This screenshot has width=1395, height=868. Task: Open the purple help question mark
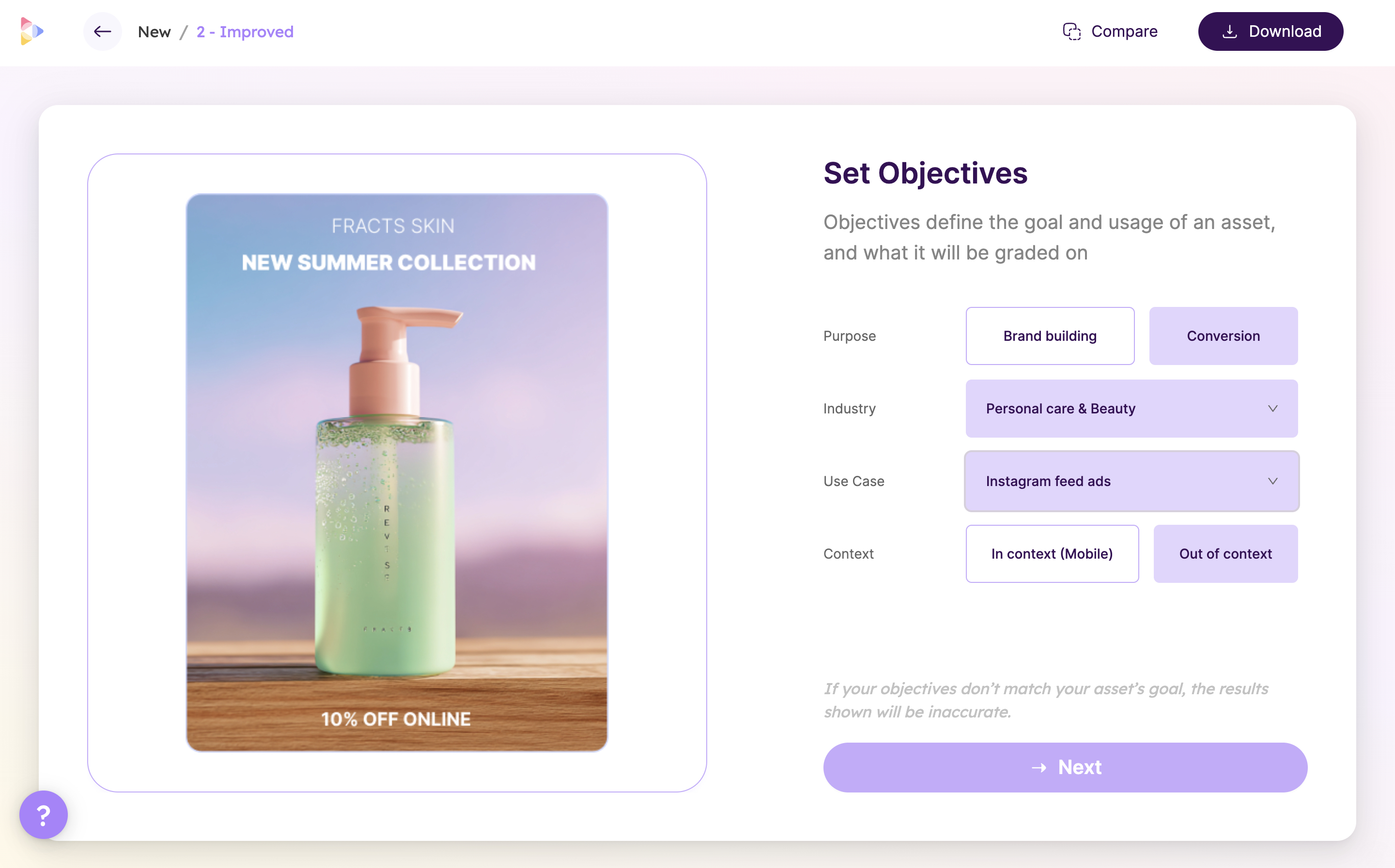click(44, 814)
